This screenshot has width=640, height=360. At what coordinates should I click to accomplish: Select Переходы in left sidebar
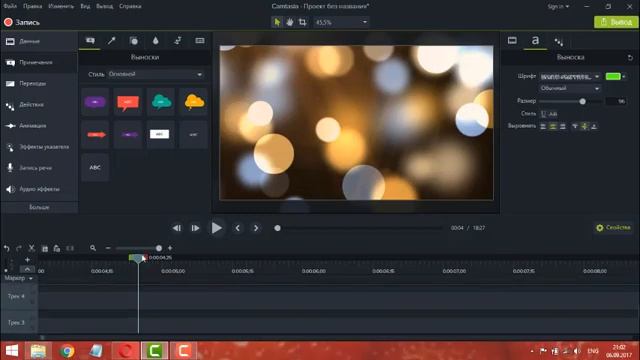point(39,84)
